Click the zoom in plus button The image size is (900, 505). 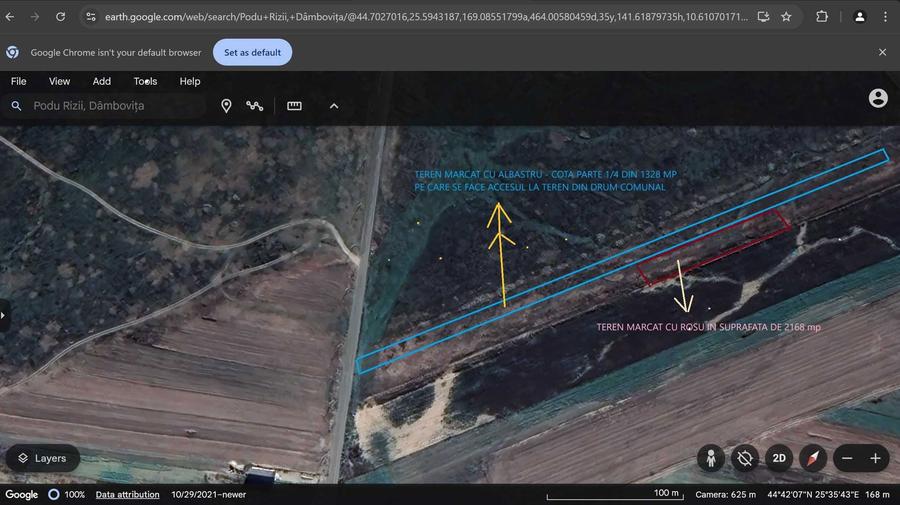click(875, 458)
